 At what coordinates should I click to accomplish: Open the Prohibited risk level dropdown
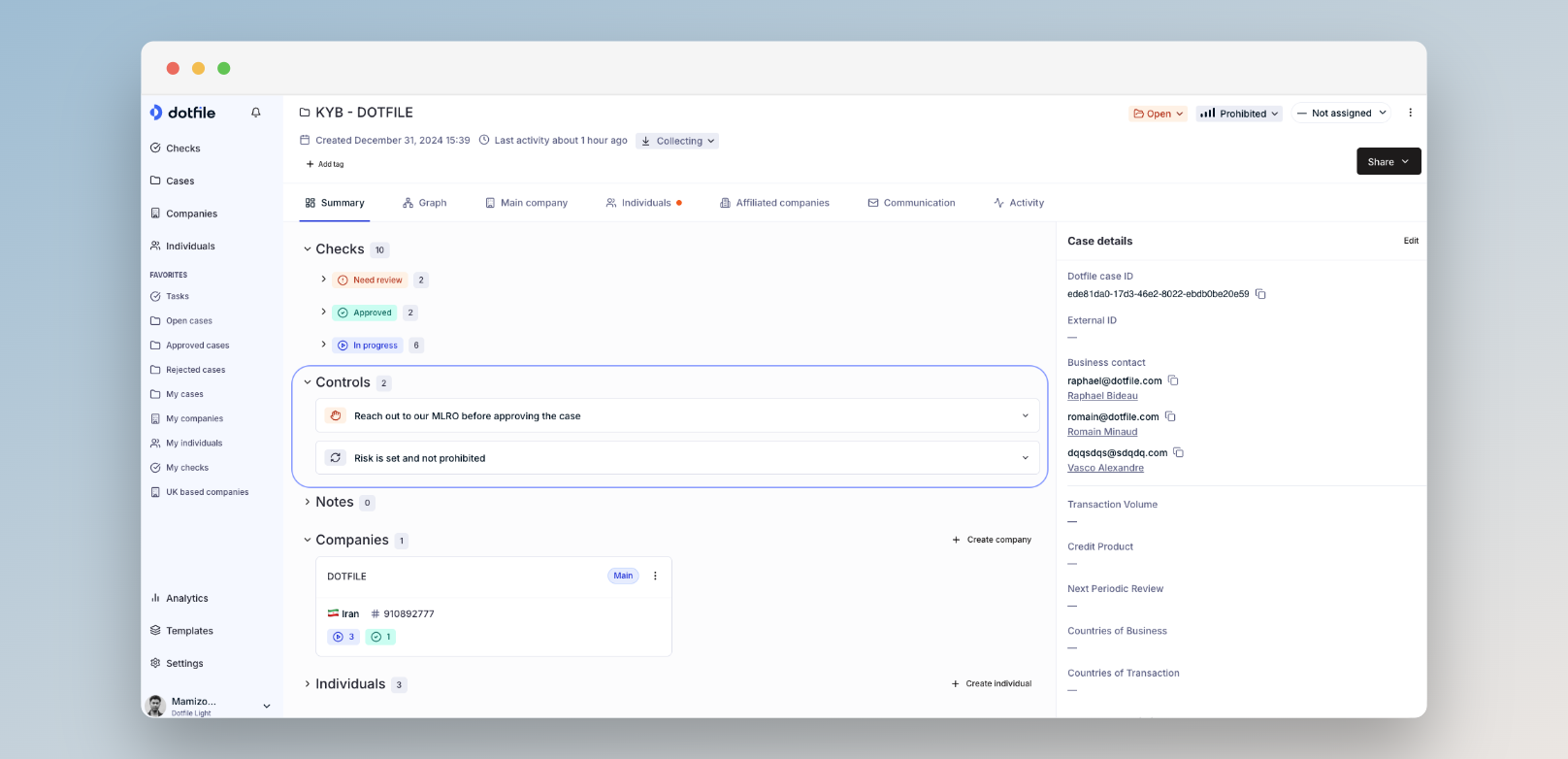coord(1239,114)
